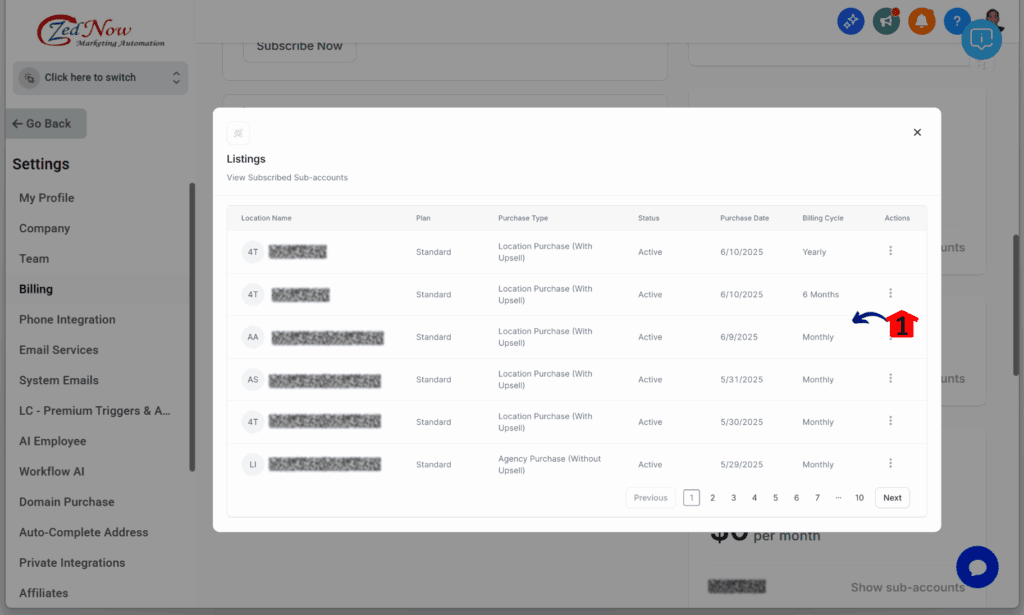Open actions menu for 5/31/2025 row

pyautogui.click(x=890, y=378)
